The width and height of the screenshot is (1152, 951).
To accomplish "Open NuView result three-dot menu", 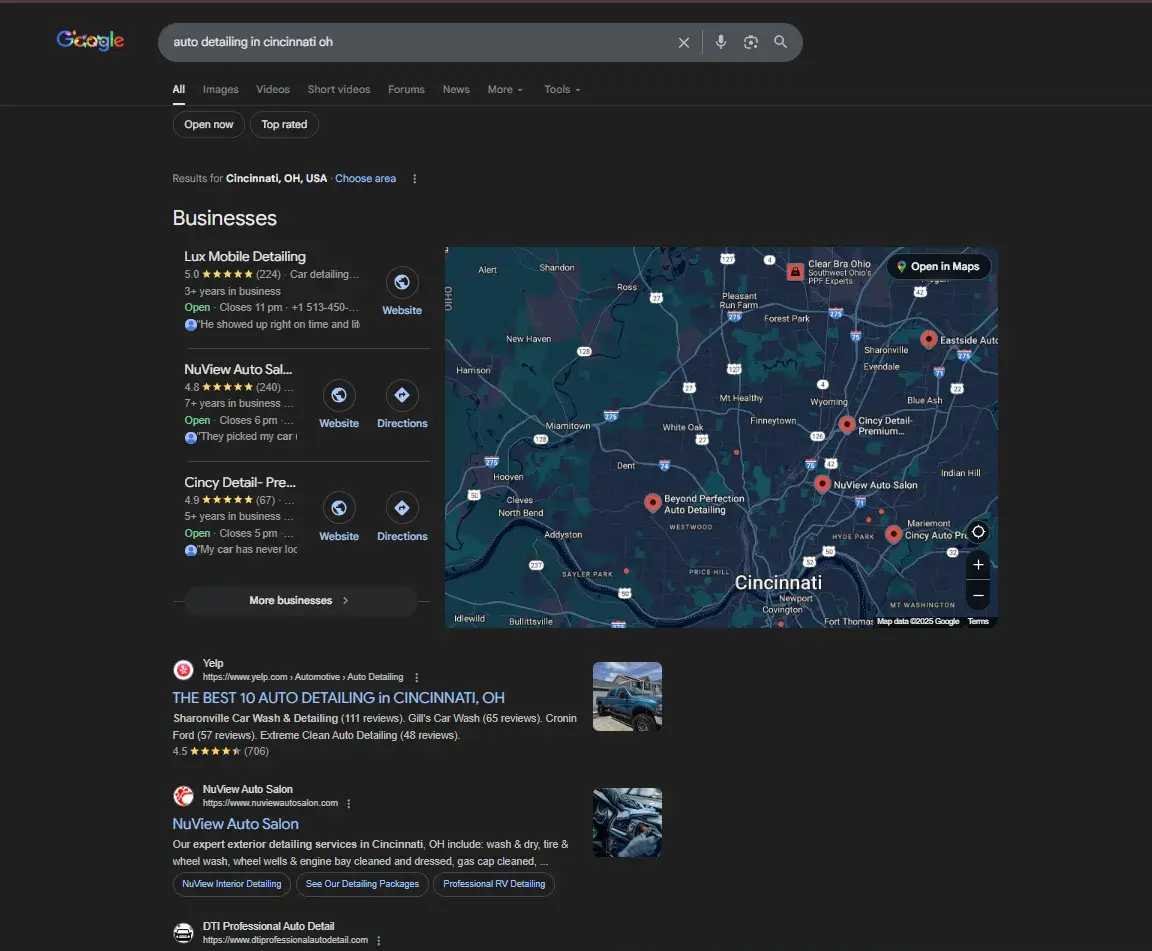I will (349, 803).
